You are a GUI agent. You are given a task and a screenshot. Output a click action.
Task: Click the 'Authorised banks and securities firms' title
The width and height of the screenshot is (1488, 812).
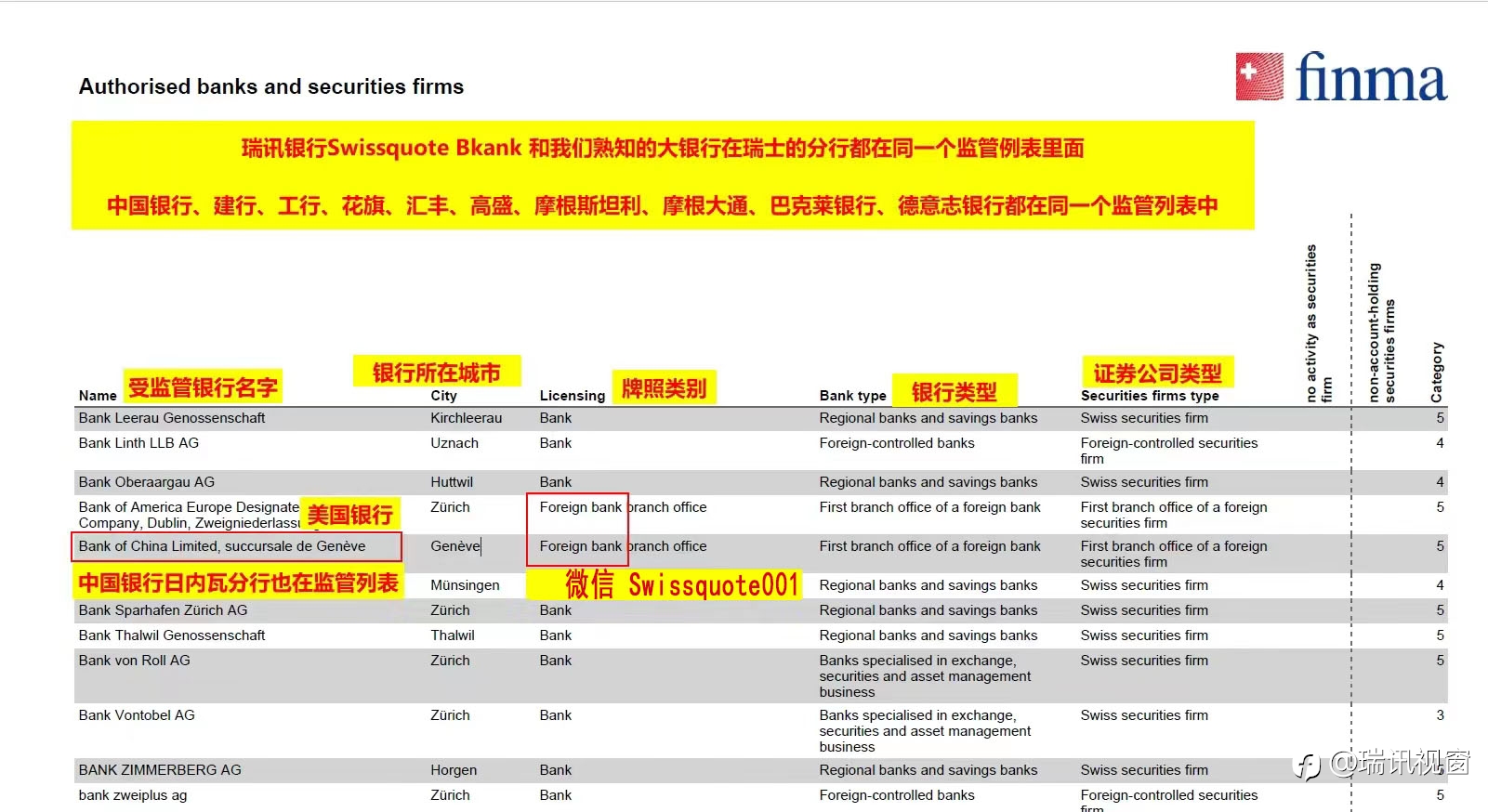pyautogui.click(x=271, y=86)
